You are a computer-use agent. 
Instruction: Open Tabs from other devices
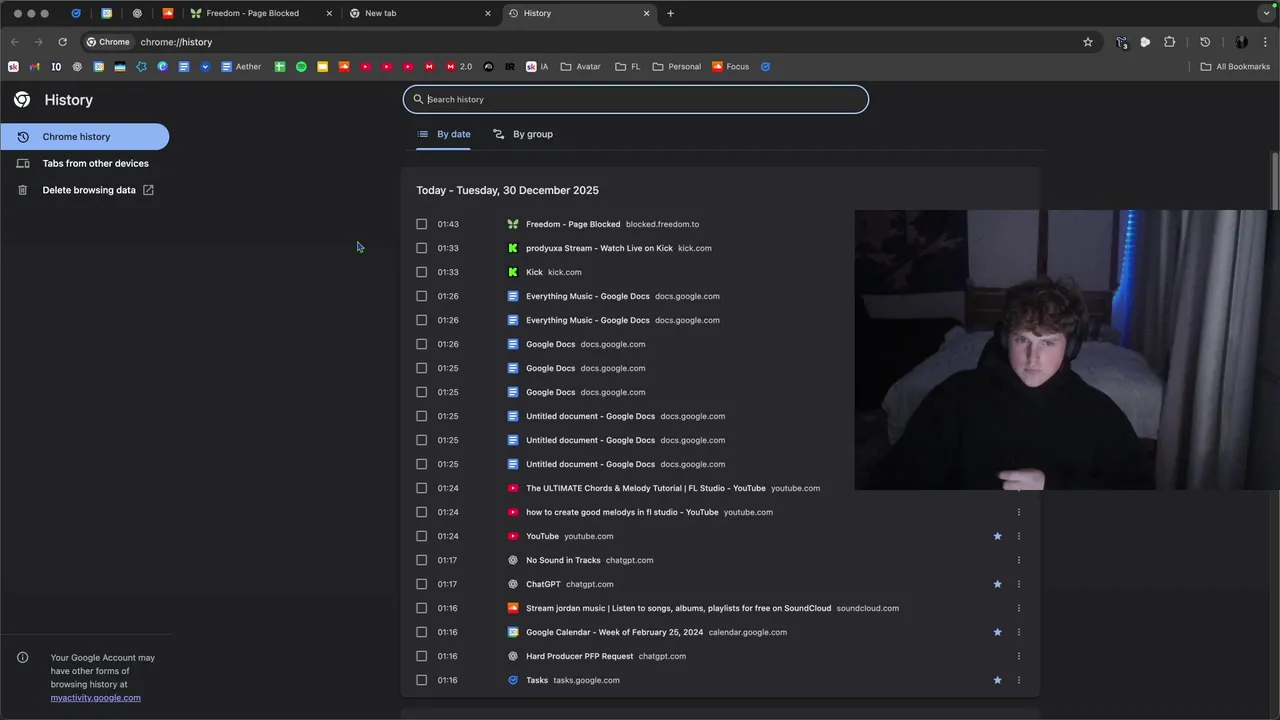(x=85, y=163)
